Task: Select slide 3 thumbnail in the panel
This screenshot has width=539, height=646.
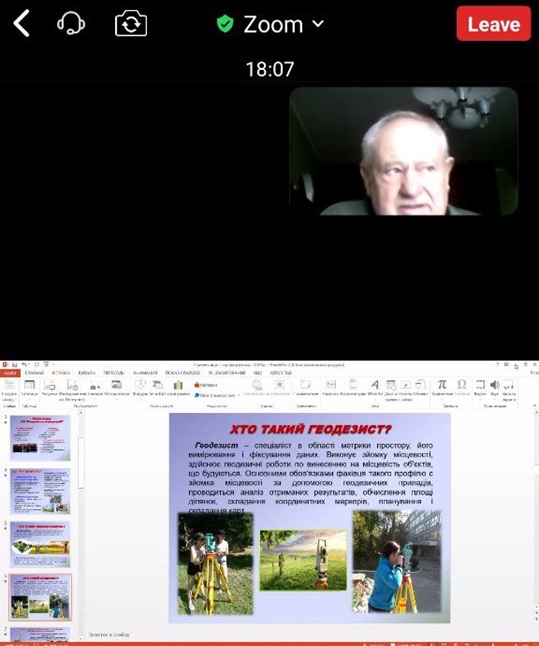Action: pos(40,438)
